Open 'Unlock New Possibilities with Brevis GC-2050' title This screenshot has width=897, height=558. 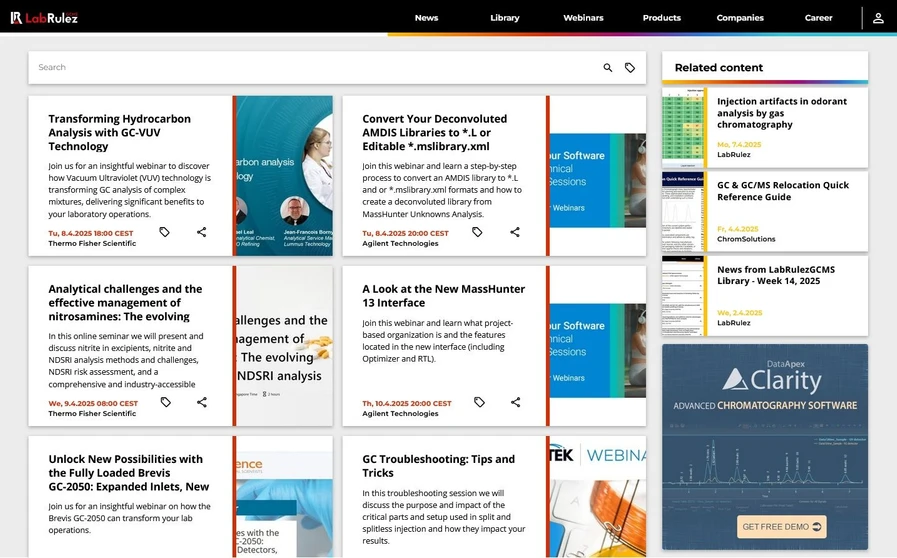(129, 473)
